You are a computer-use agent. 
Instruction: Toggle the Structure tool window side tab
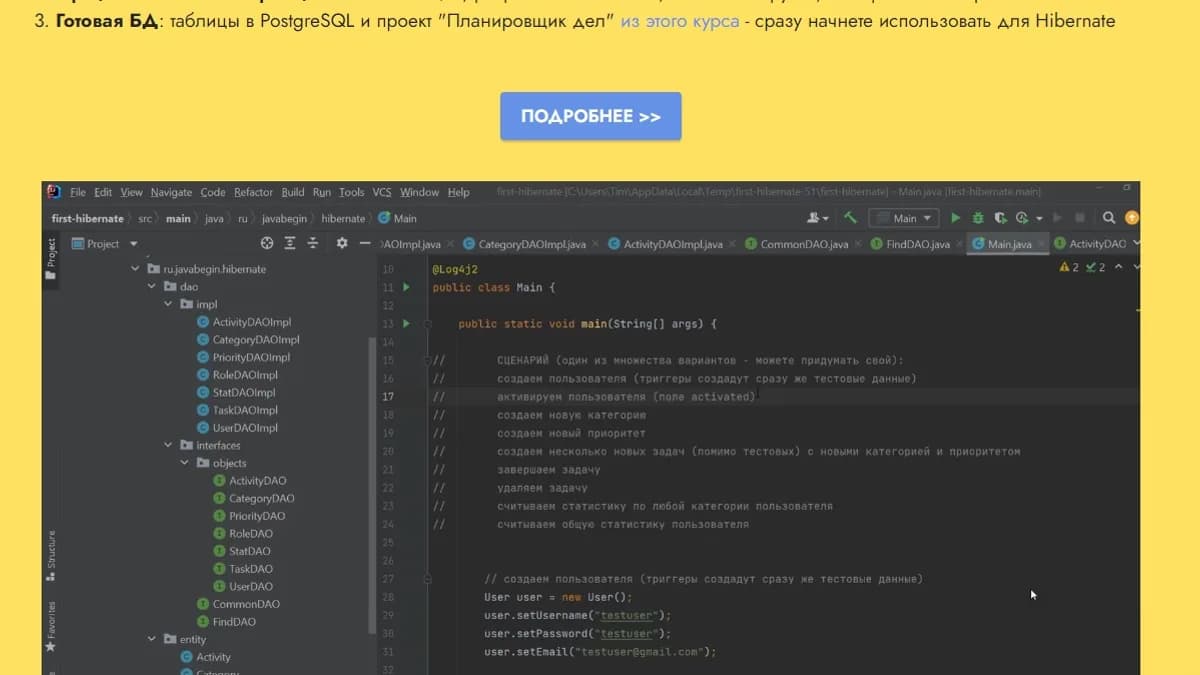click(51, 556)
